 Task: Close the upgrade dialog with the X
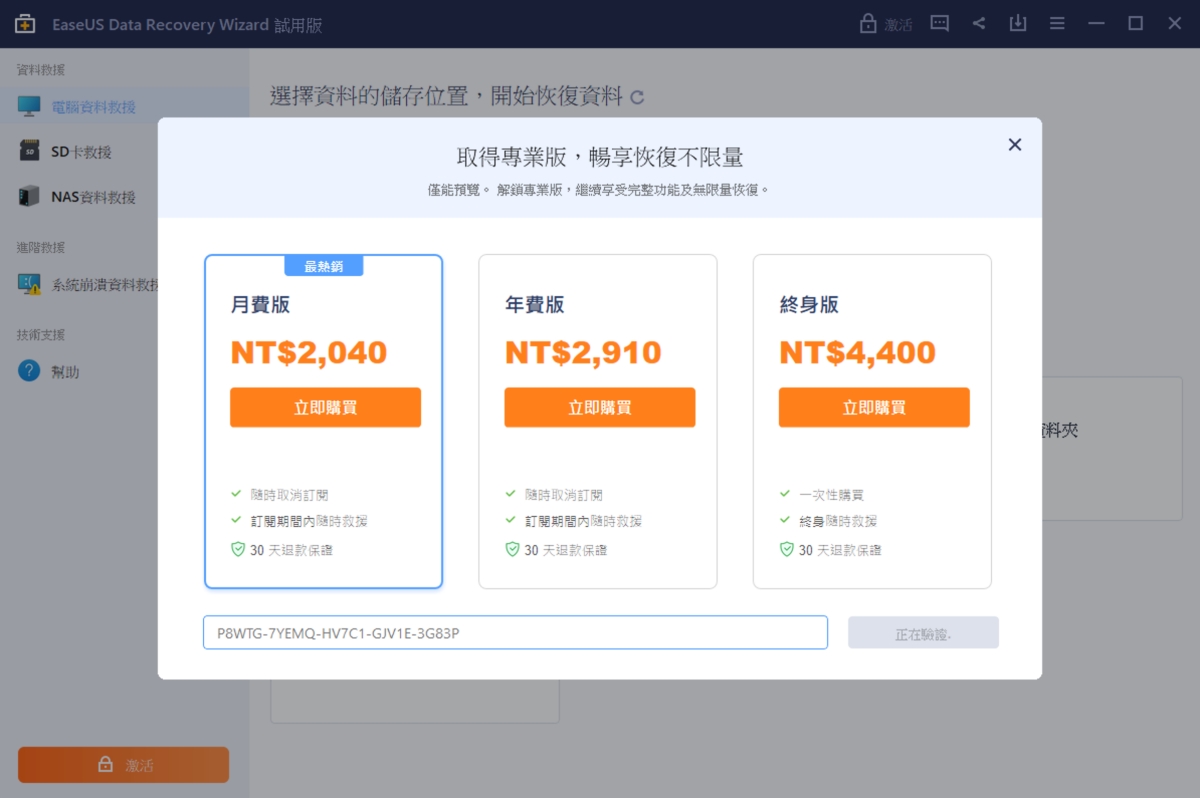click(x=1014, y=145)
